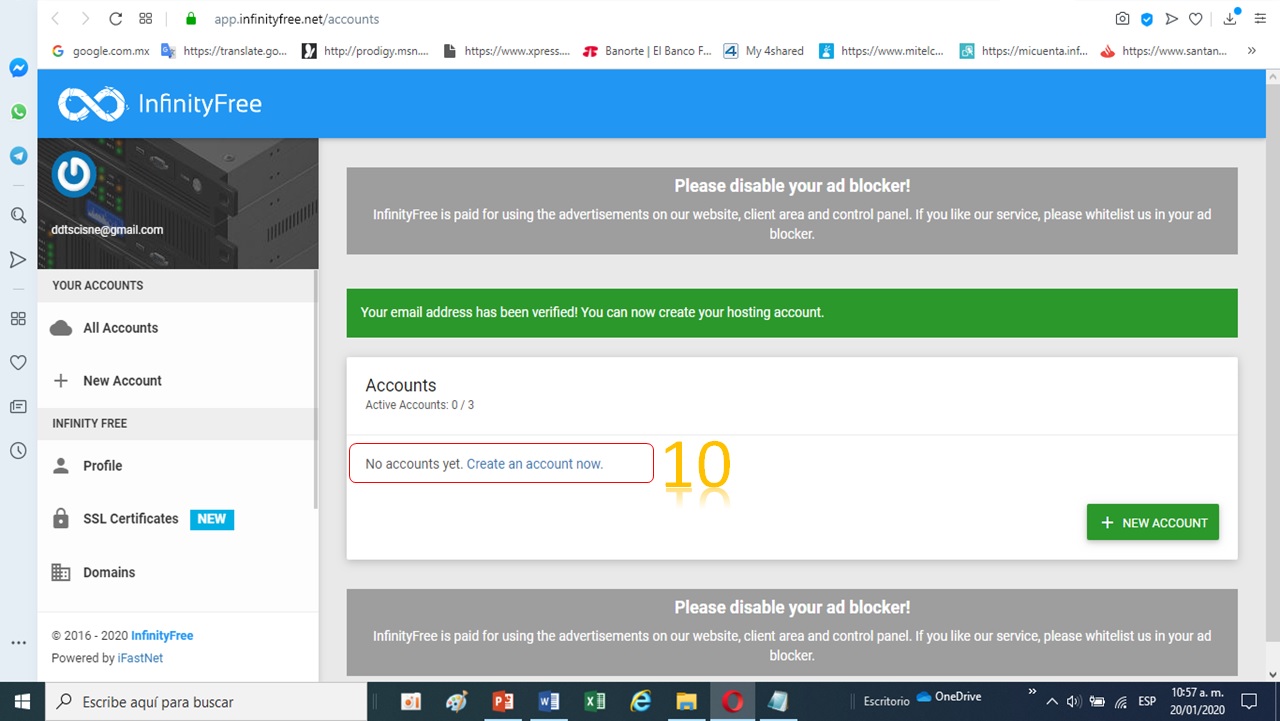This screenshot has height=721, width=1280.
Task: Click the iFastNet footer link
Action: click(x=140, y=658)
